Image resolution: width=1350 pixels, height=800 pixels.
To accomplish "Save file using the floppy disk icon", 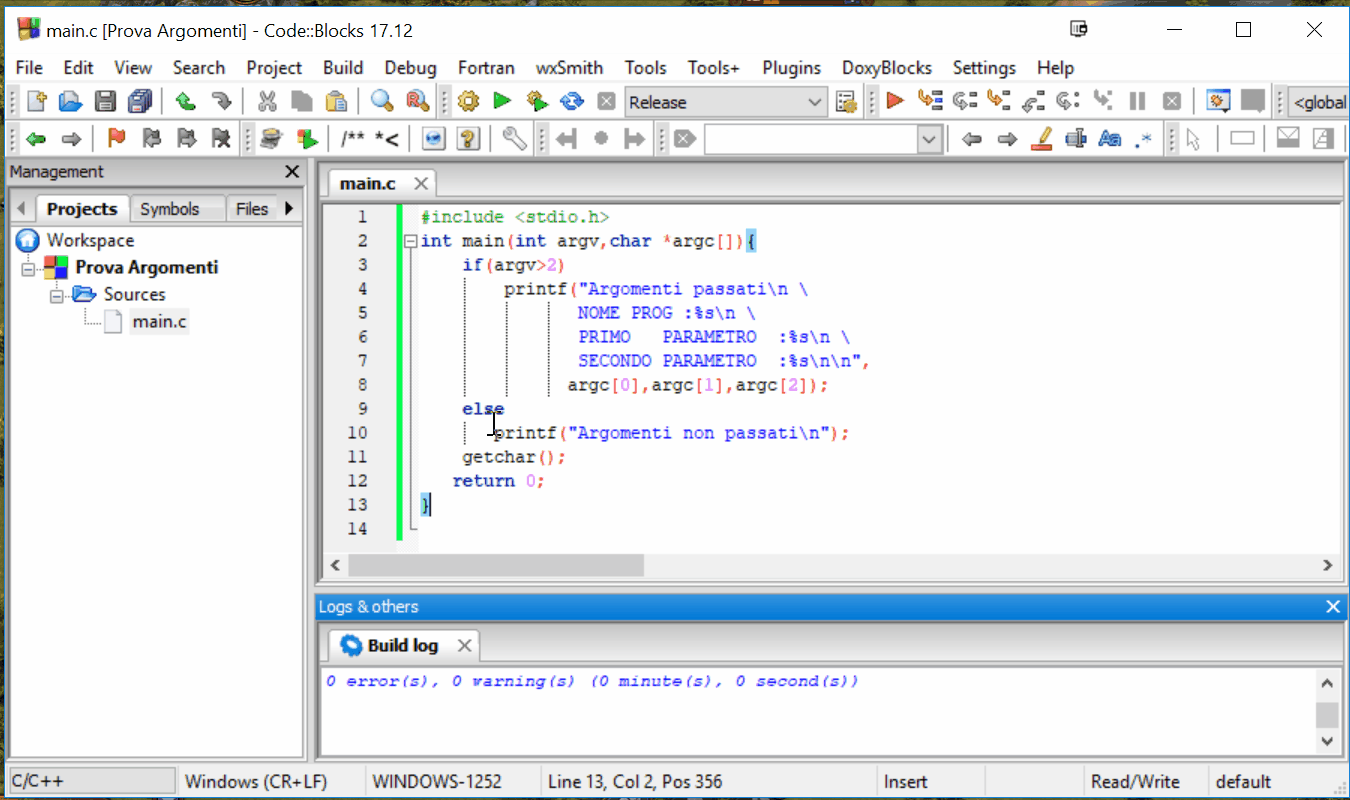I will [106, 101].
